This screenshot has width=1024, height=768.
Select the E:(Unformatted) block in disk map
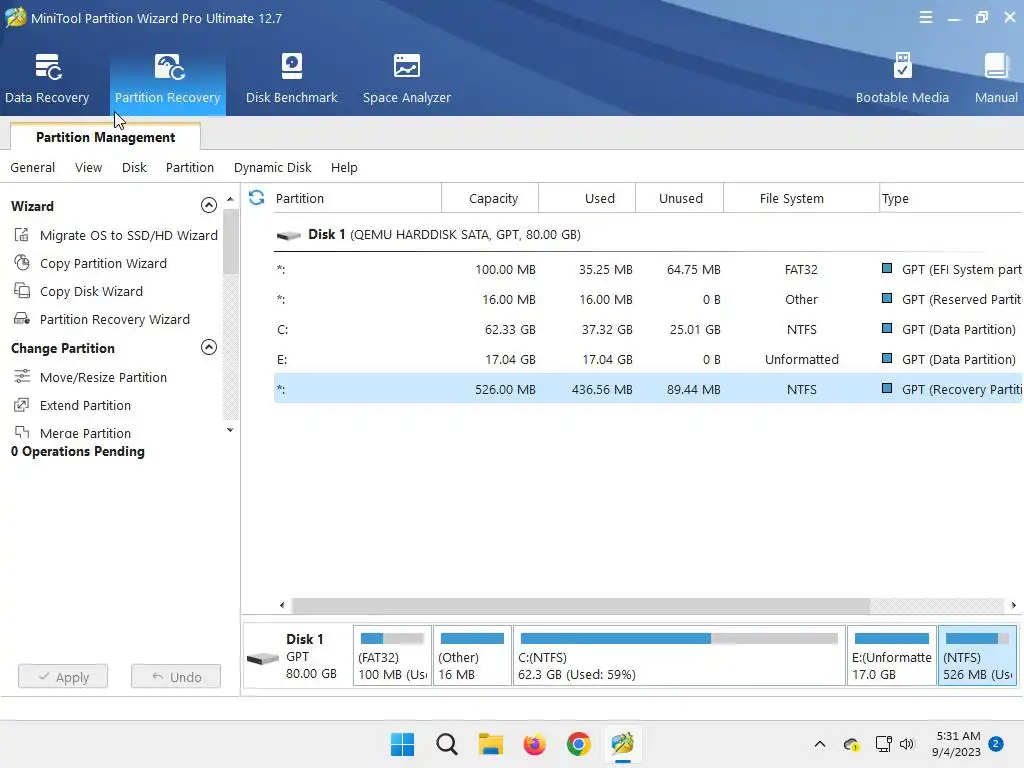891,656
